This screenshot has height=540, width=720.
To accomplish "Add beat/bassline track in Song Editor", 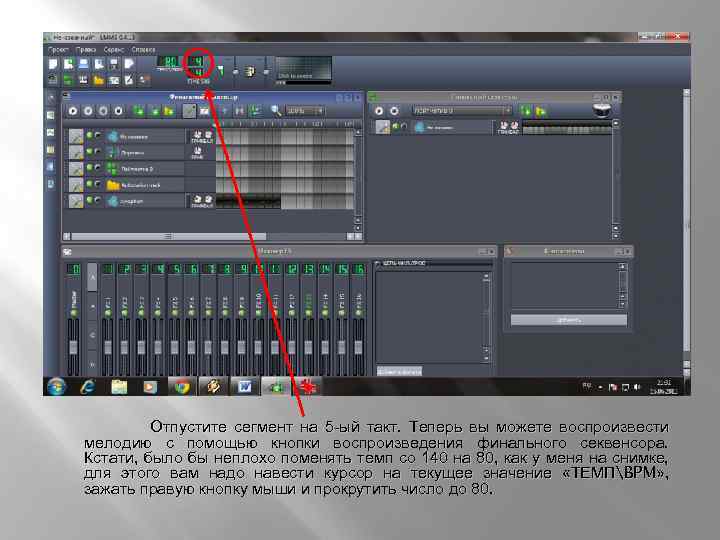I will 138,111.
